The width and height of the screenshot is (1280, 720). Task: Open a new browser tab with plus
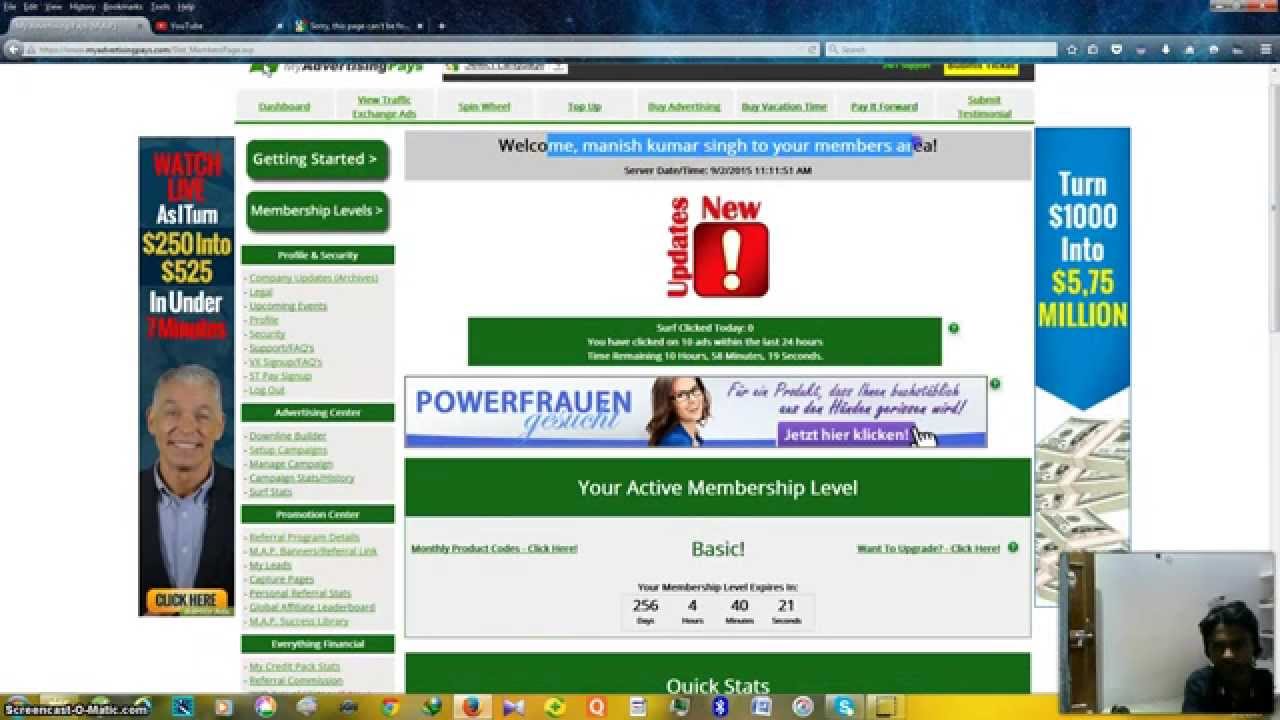click(441, 26)
